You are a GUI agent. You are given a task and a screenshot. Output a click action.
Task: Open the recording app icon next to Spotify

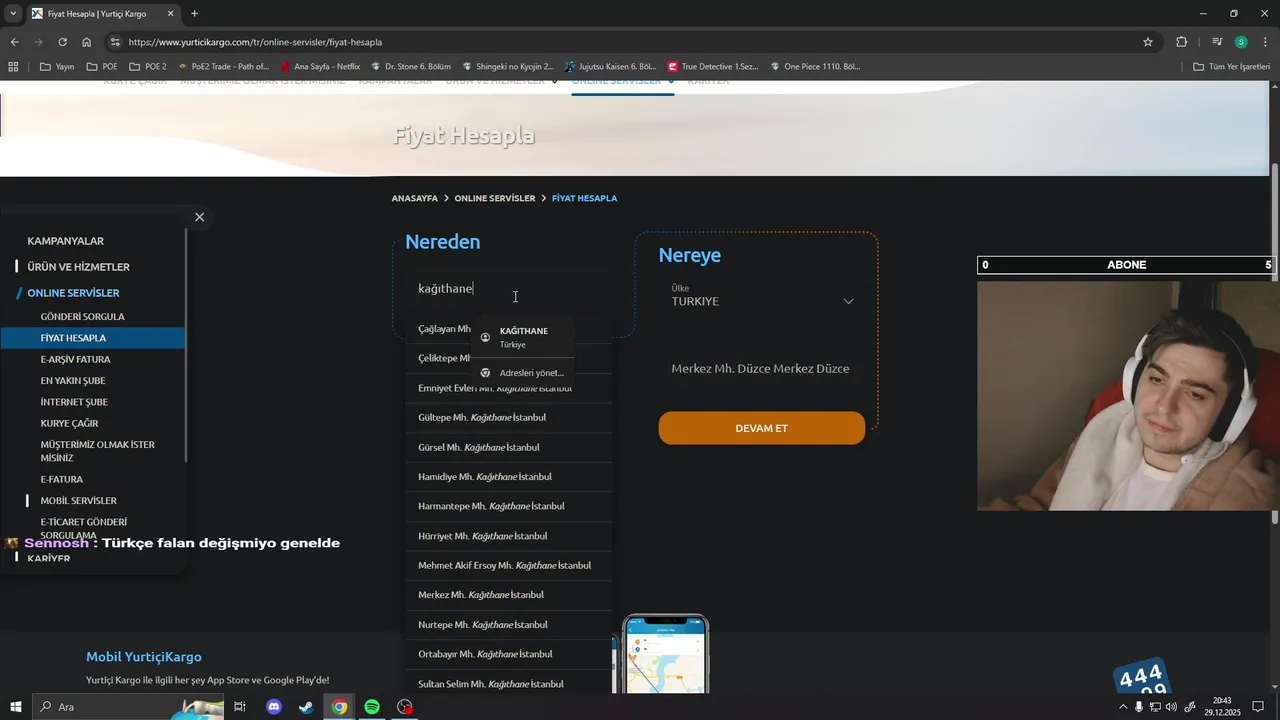pyautogui.click(x=404, y=707)
